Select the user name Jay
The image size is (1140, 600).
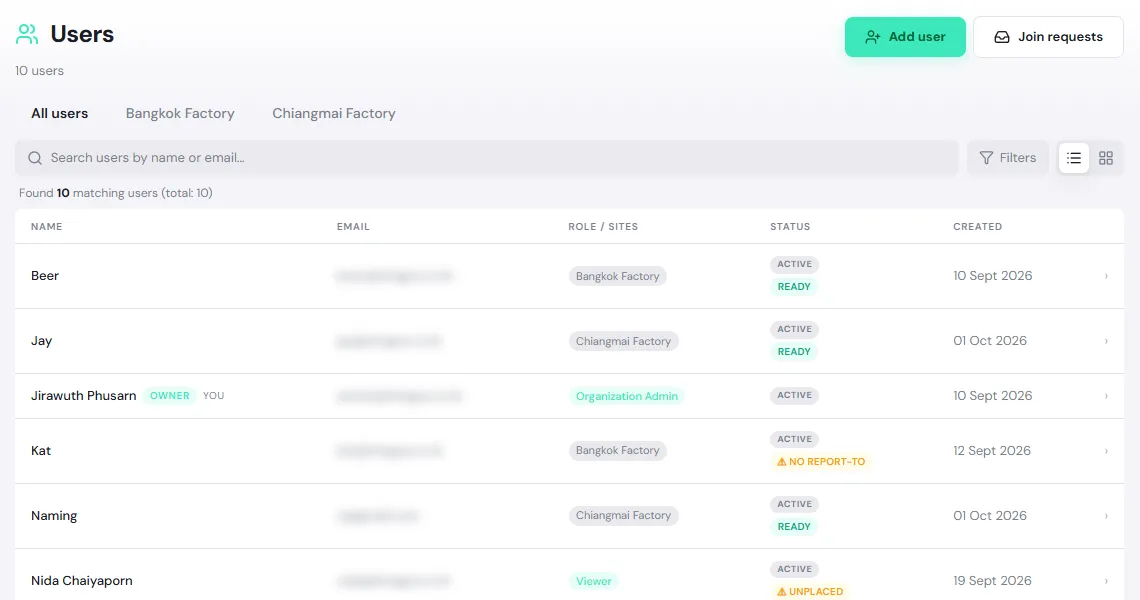[x=41, y=341]
